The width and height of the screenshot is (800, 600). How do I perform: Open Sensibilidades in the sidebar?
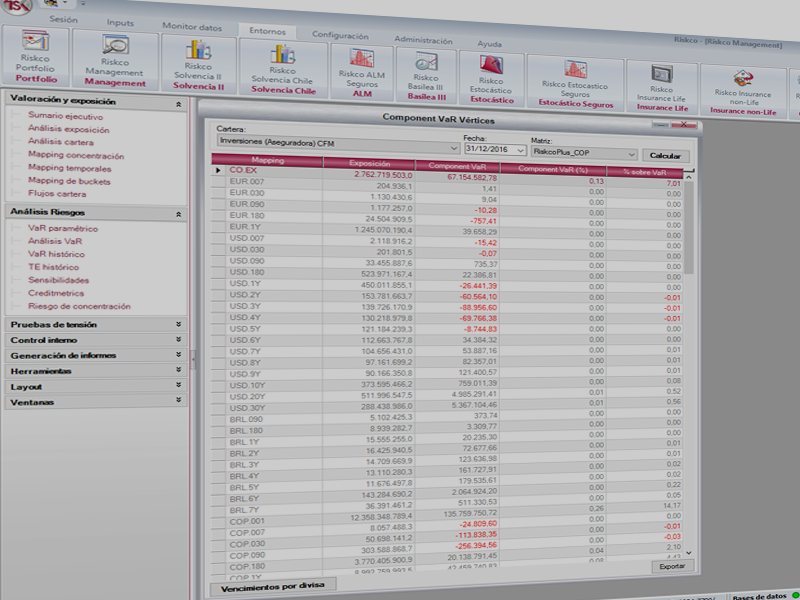[59, 280]
